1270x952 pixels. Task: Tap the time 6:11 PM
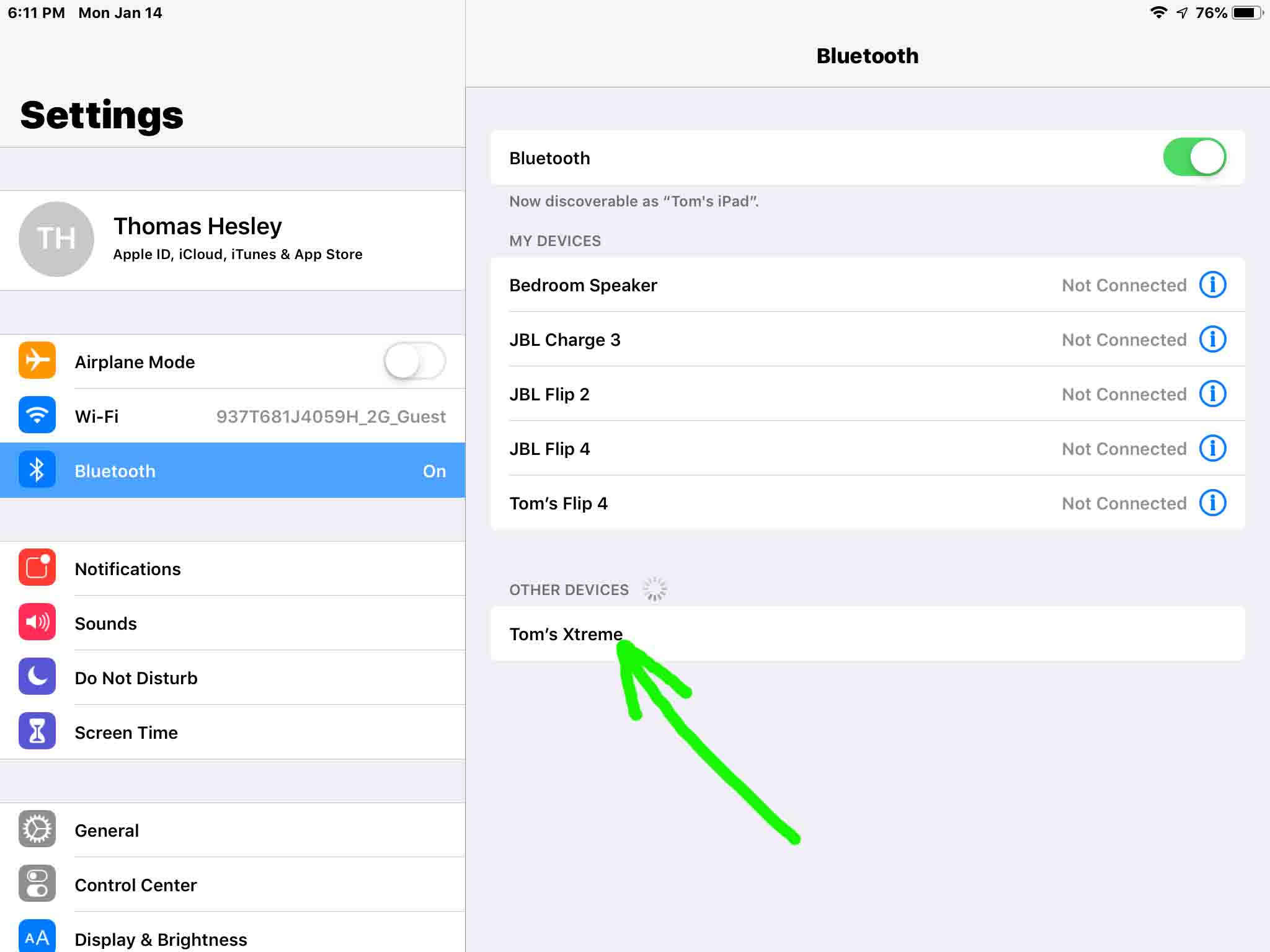click(36, 13)
